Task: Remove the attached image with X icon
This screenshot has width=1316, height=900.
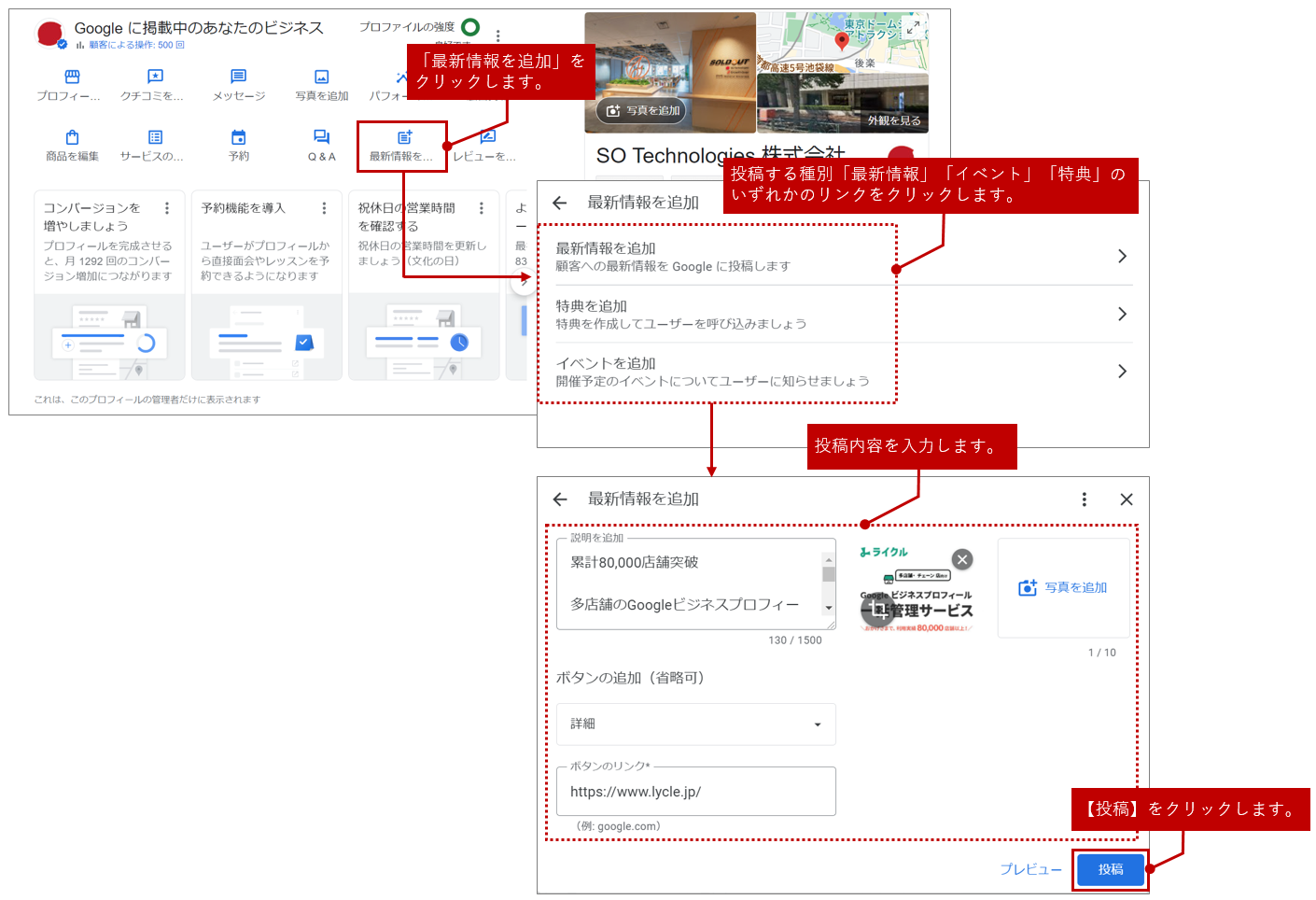Action: point(962,559)
